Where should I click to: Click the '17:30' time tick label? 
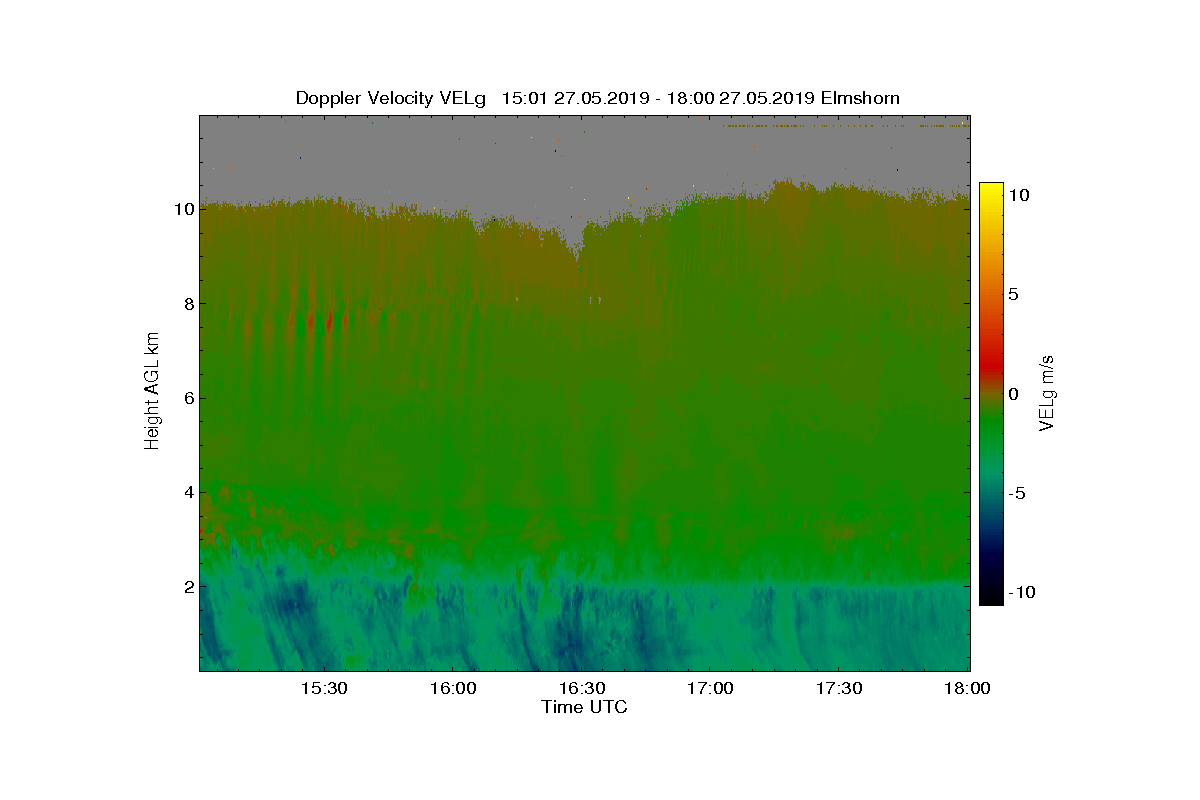(x=839, y=688)
